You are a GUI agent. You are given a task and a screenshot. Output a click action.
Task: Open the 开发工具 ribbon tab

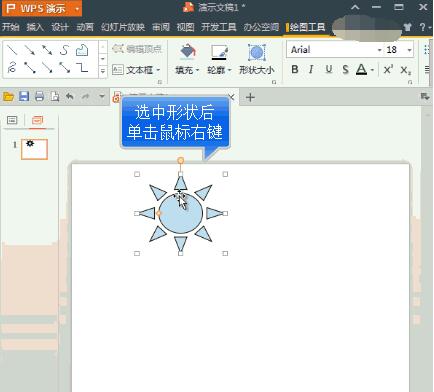point(219,27)
